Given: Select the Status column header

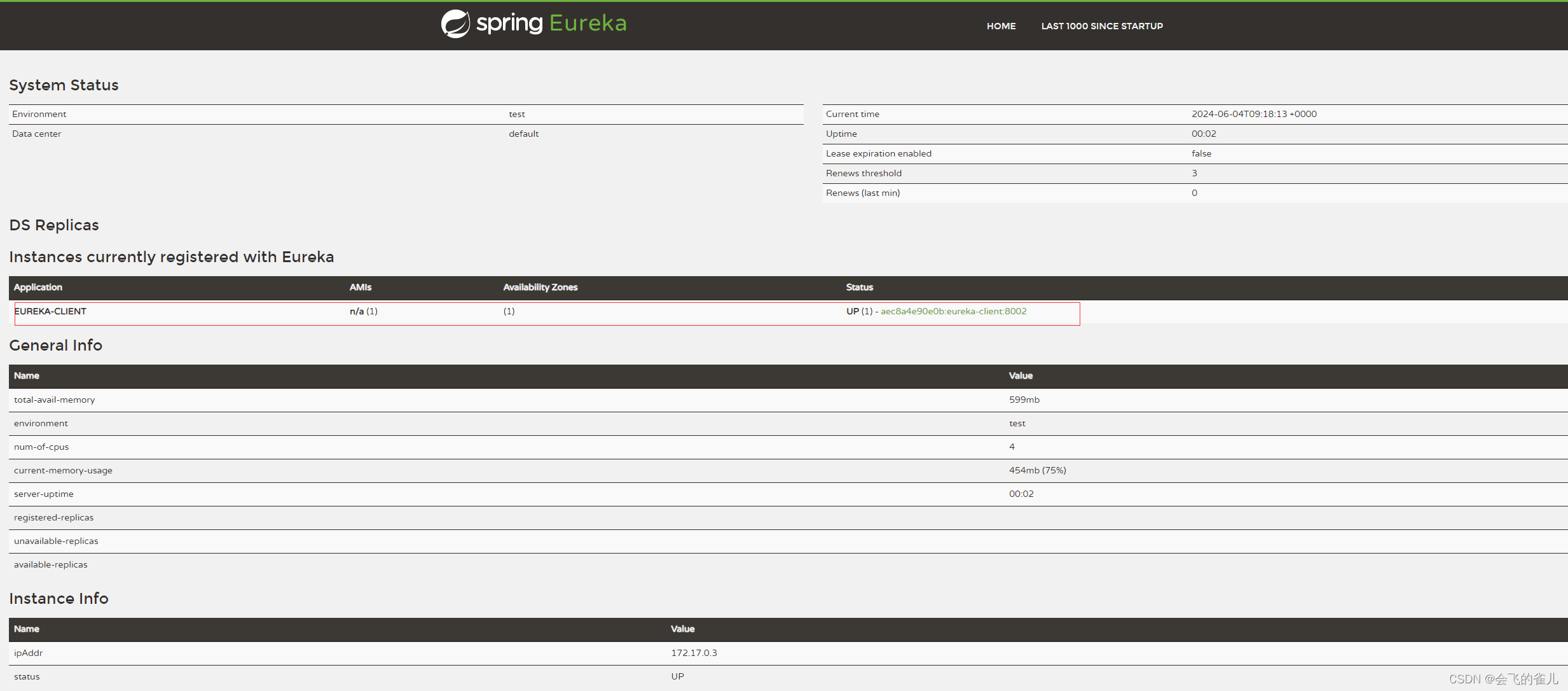Looking at the screenshot, I should pos(859,288).
